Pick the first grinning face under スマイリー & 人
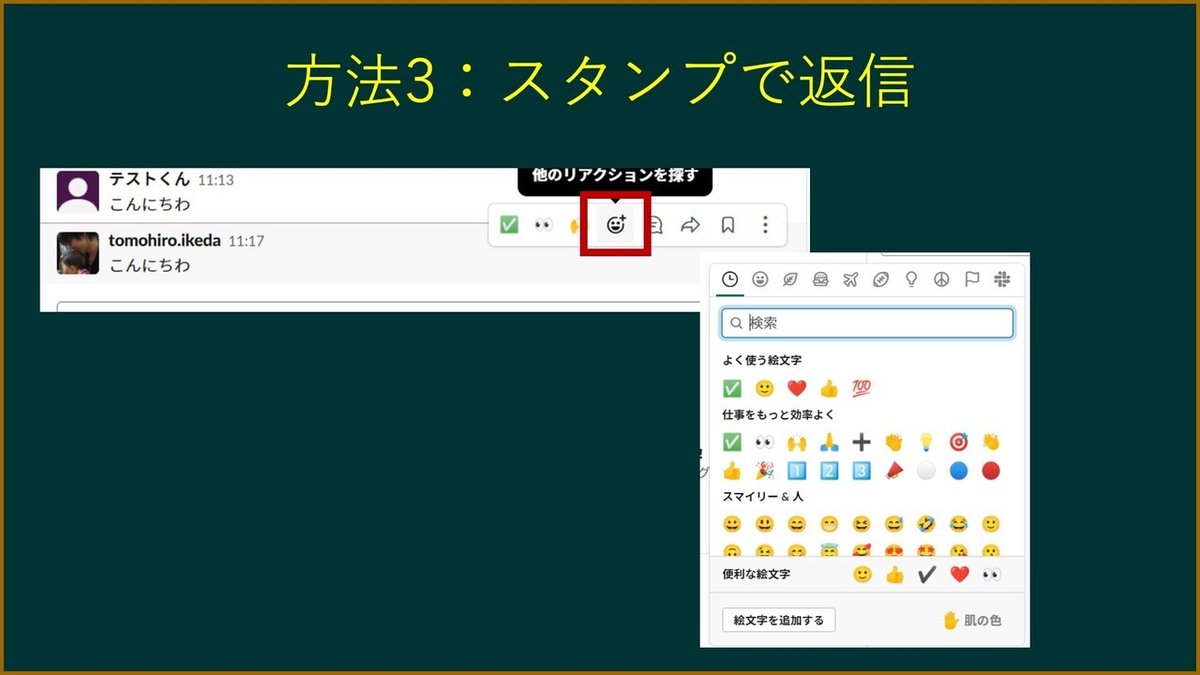The height and width of the screenshot is (675, 1200). point(732,524)
